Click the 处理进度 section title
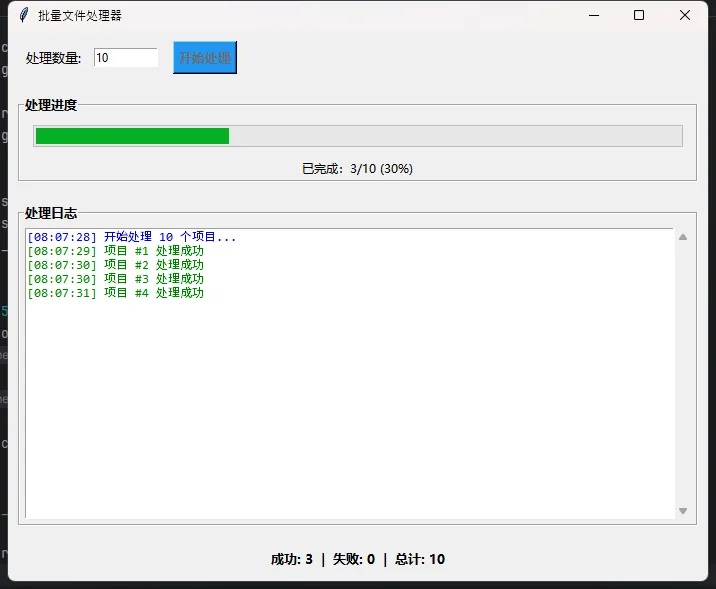The width and height of the screenshot is (716, 589). pos(51,105)
